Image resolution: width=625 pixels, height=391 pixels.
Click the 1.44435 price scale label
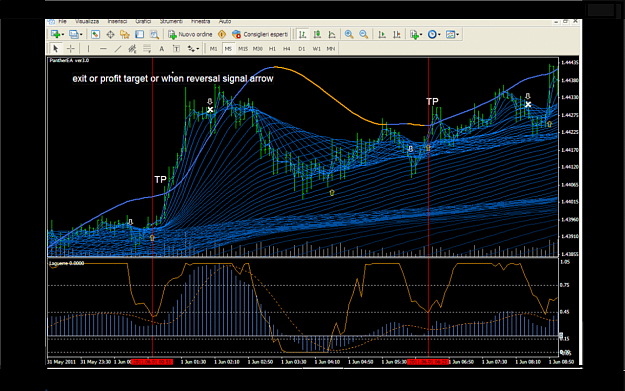[570, 63]
